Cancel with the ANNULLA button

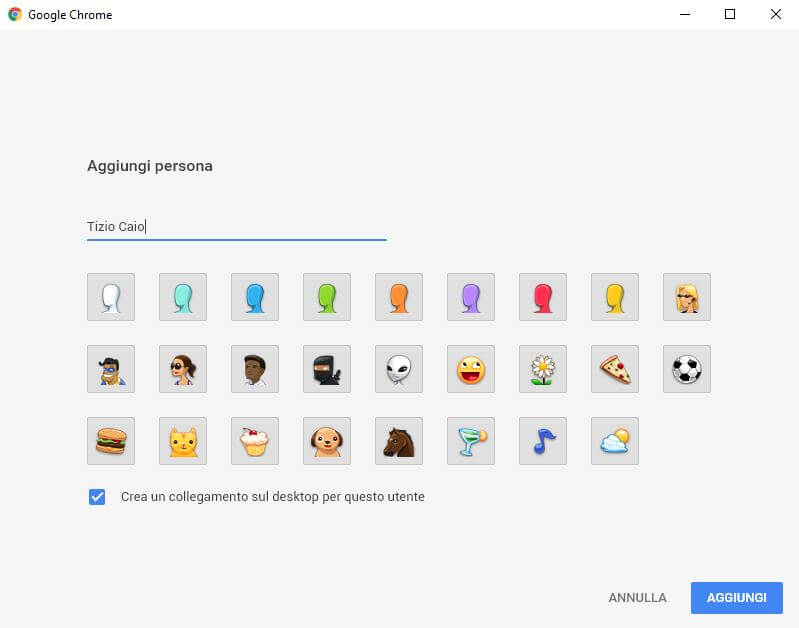click(637, 597)
